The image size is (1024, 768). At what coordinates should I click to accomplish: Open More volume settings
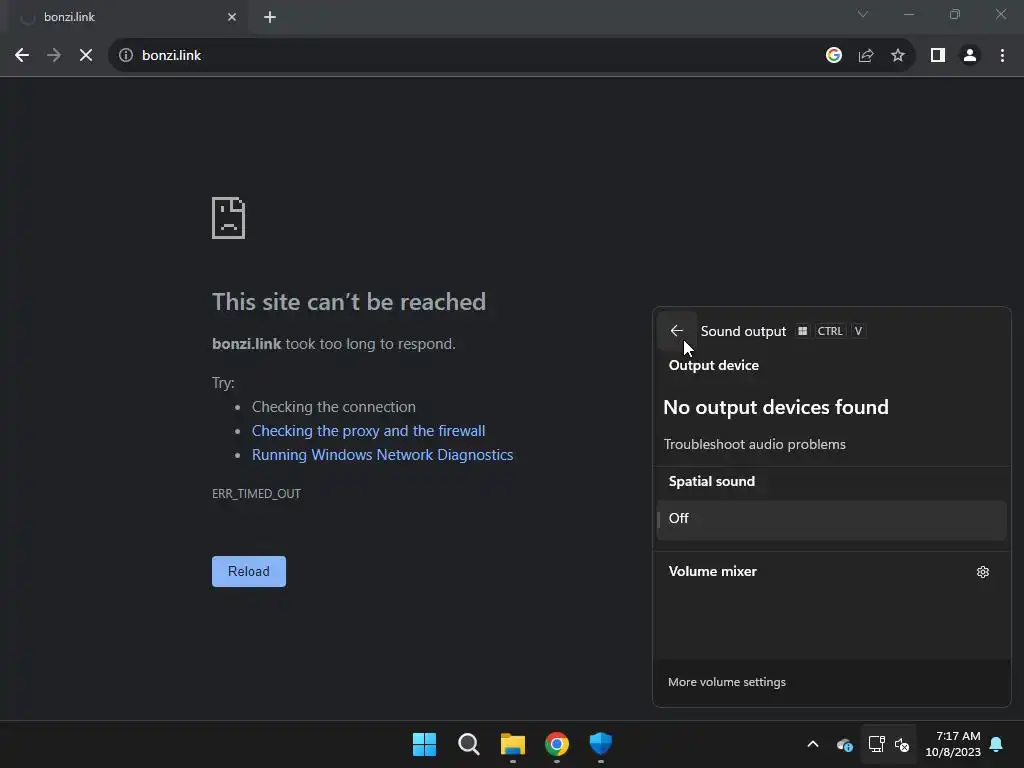727,682
